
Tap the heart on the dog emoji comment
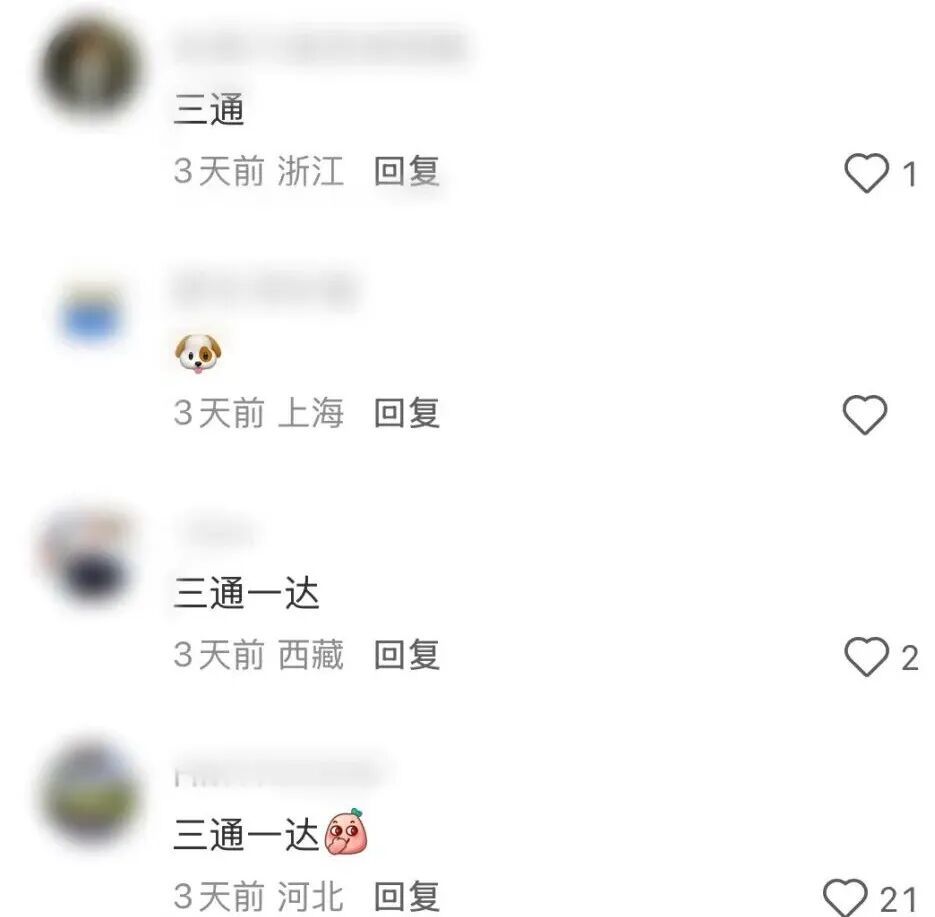pos(865,414)
